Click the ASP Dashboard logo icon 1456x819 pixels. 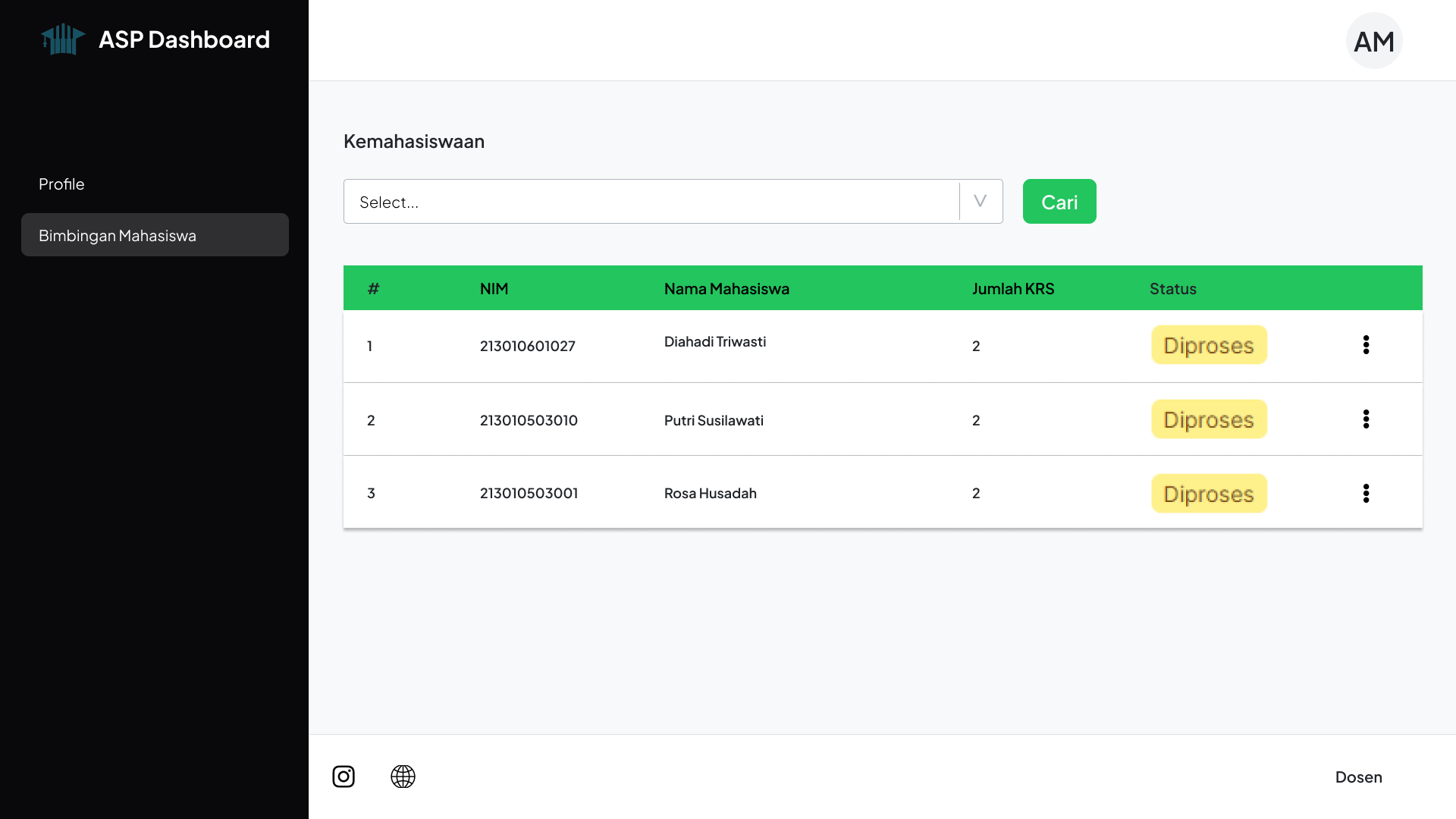(x=62, y=39)
